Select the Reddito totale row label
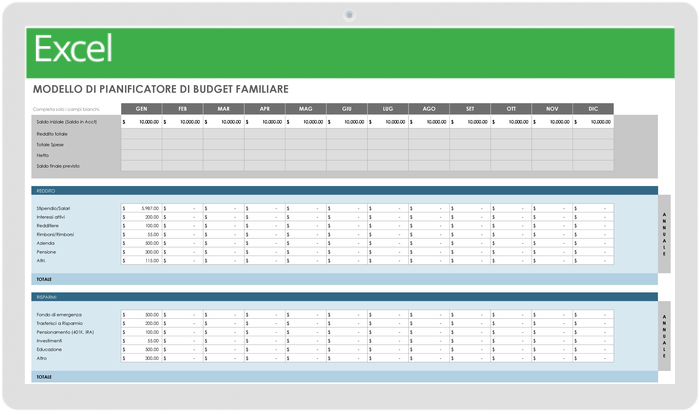Screen dimensions: 700x412 tap(52, 134)
